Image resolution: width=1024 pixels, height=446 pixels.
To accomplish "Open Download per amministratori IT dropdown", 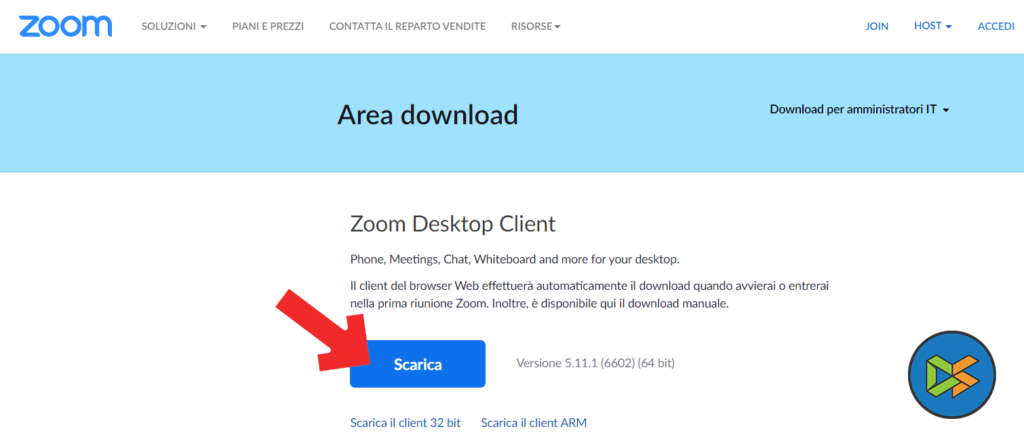I will [x=859, y=110].
